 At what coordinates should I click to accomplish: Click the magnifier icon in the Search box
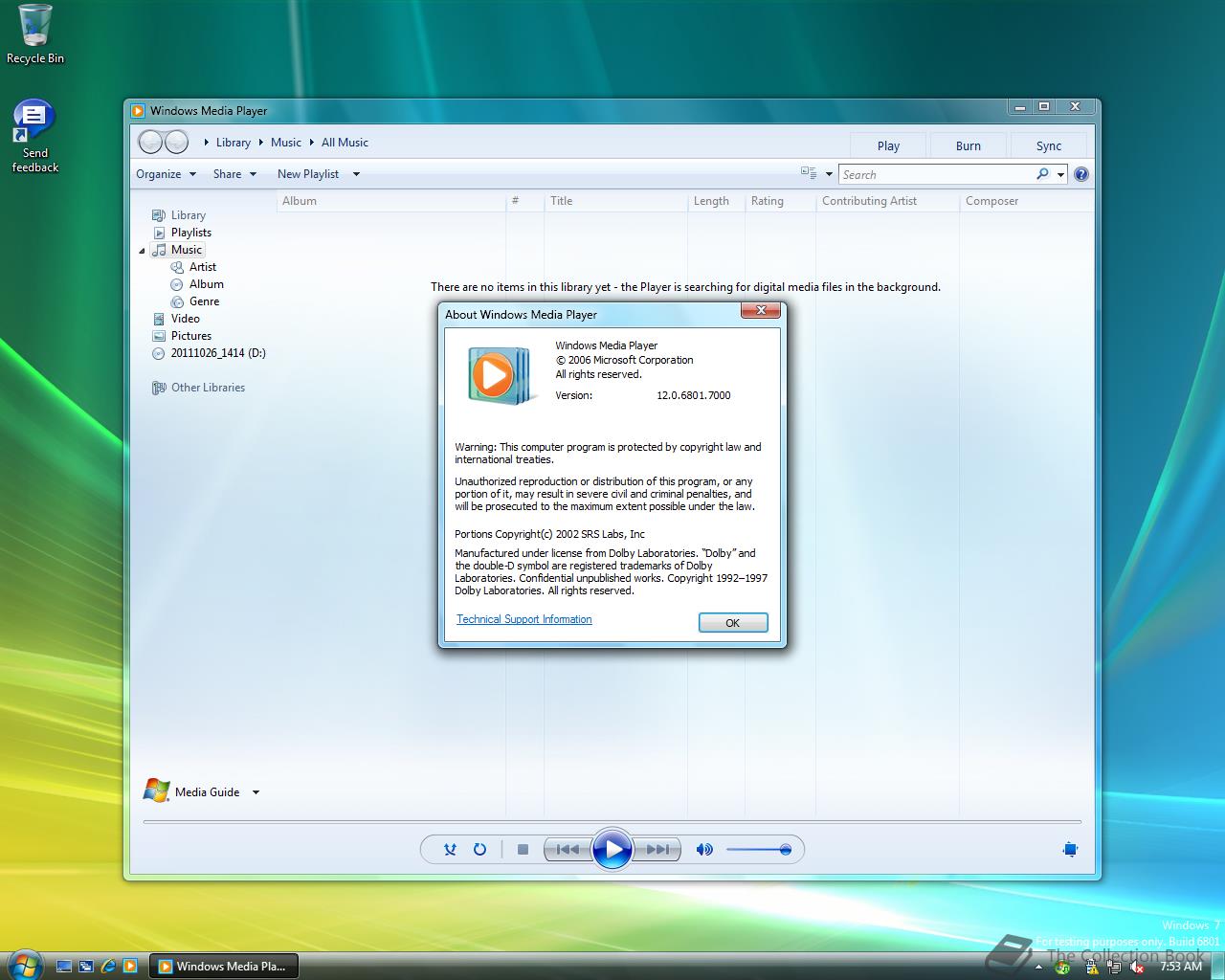point(1042,174)
